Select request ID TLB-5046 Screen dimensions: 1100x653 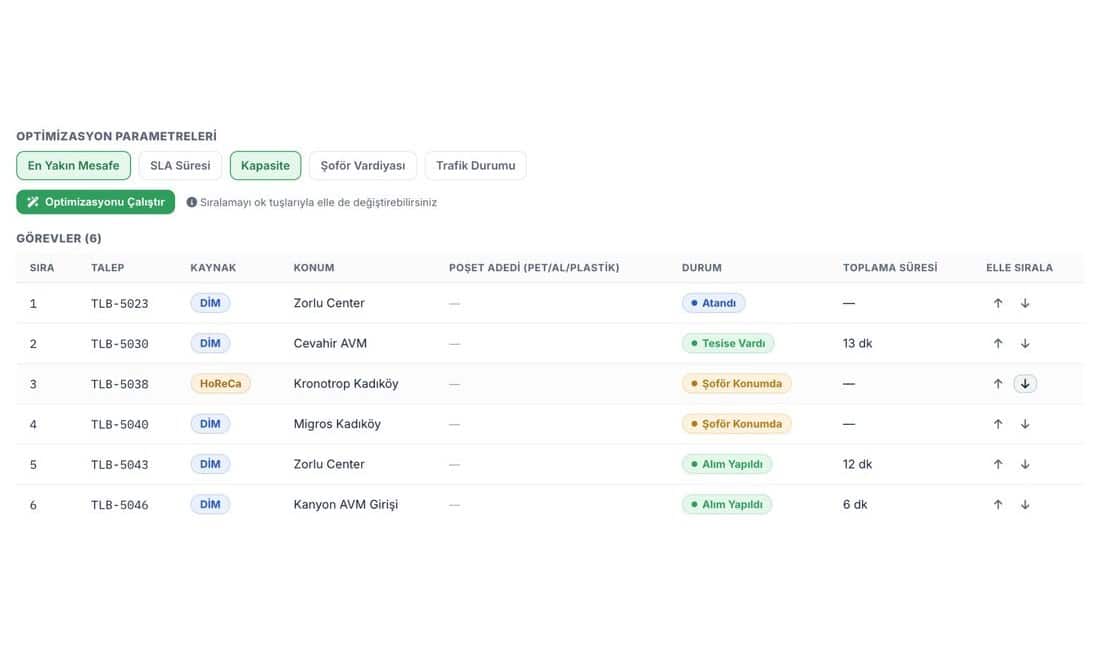pyautogui.click(x=119, y=505)
